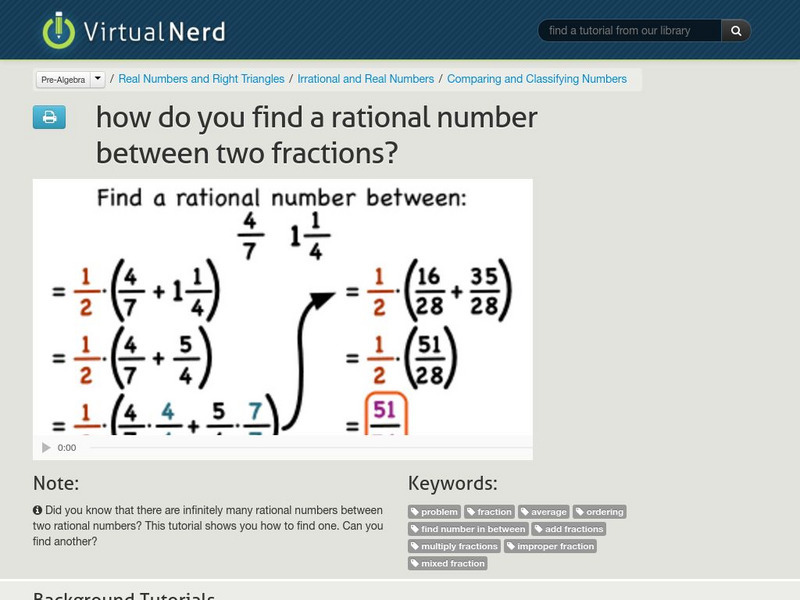800x600 pixels.
Task: Click the tag icon on mixed fraction keyword
Action: (x=417, y=563)
